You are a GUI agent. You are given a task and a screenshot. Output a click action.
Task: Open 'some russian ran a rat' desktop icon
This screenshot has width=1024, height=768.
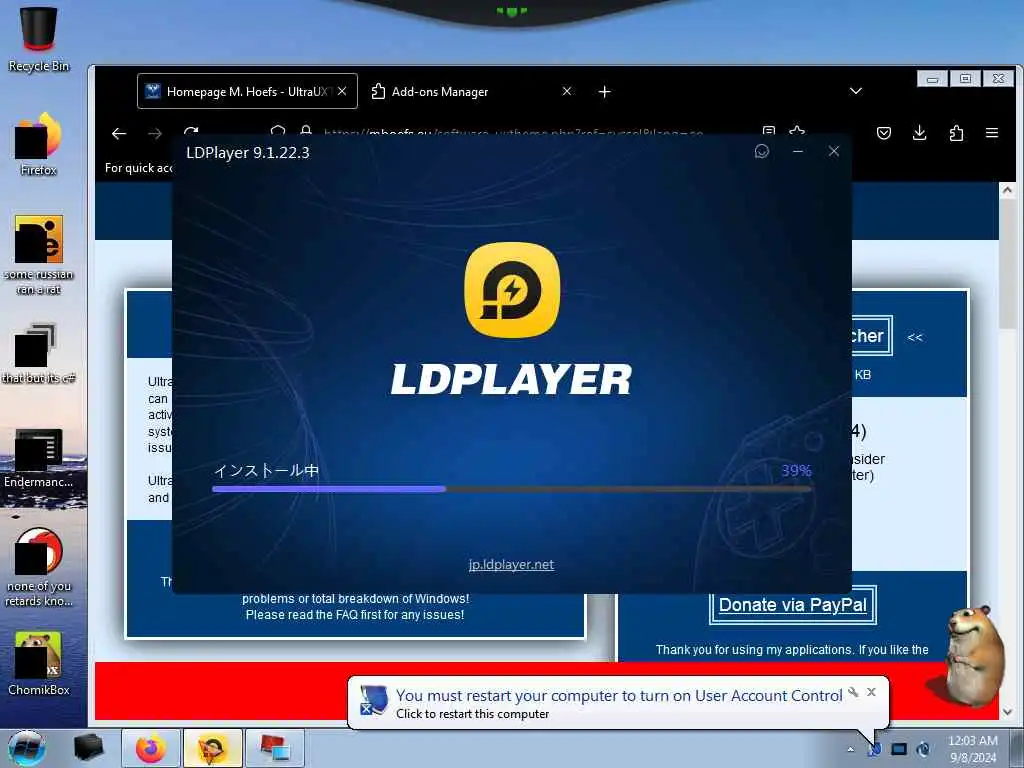pyautogui.click(x=39, y=255)
